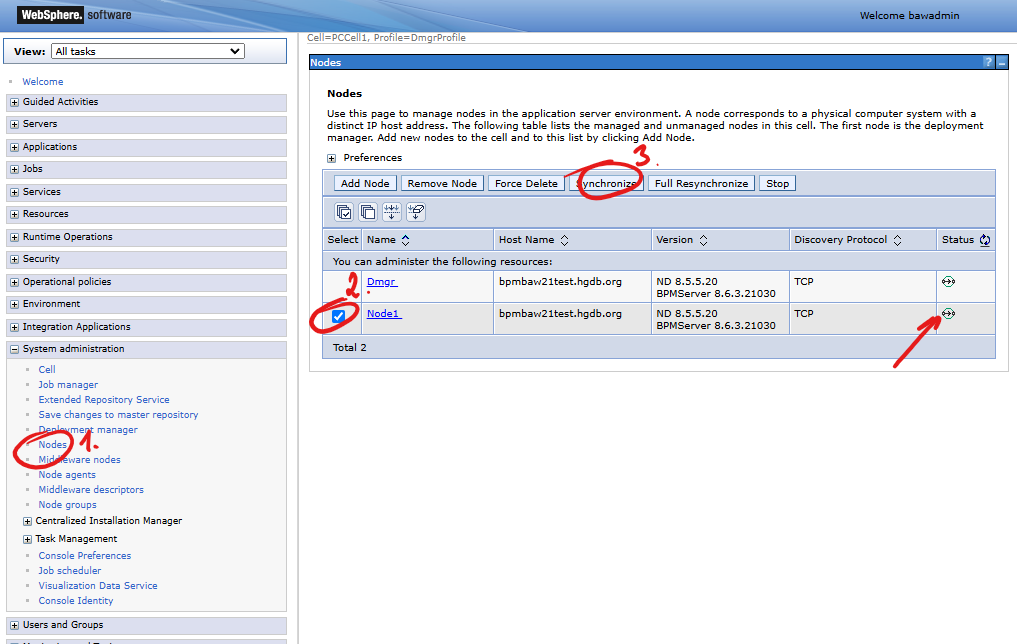
Task: Sort the table by Host Name column
Action: (x=564, y=240)
